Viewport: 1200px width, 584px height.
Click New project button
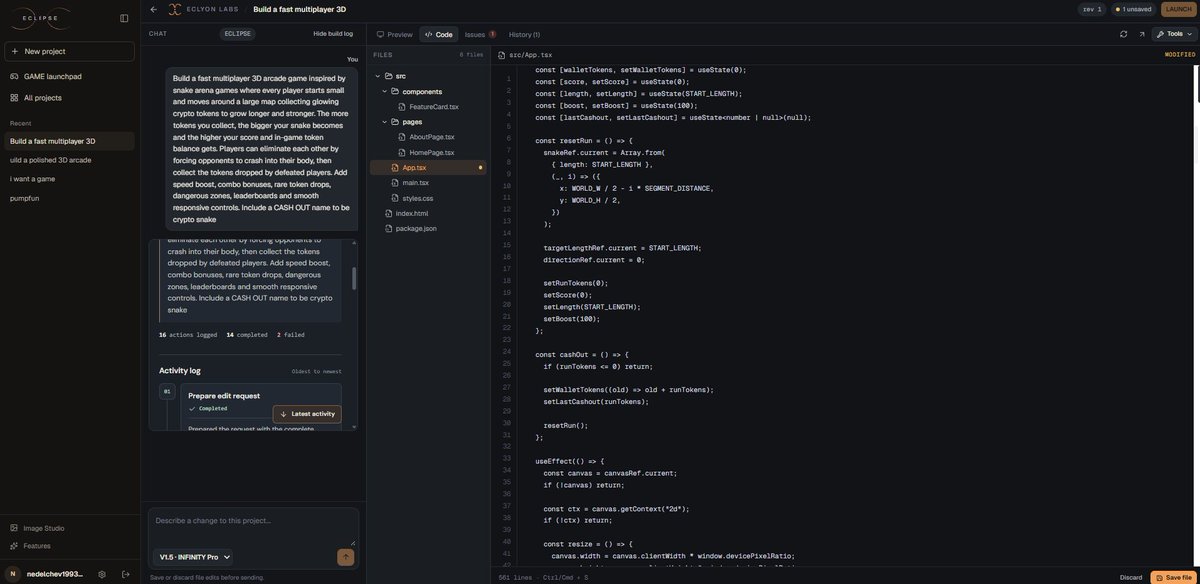(x=69, y=51)
